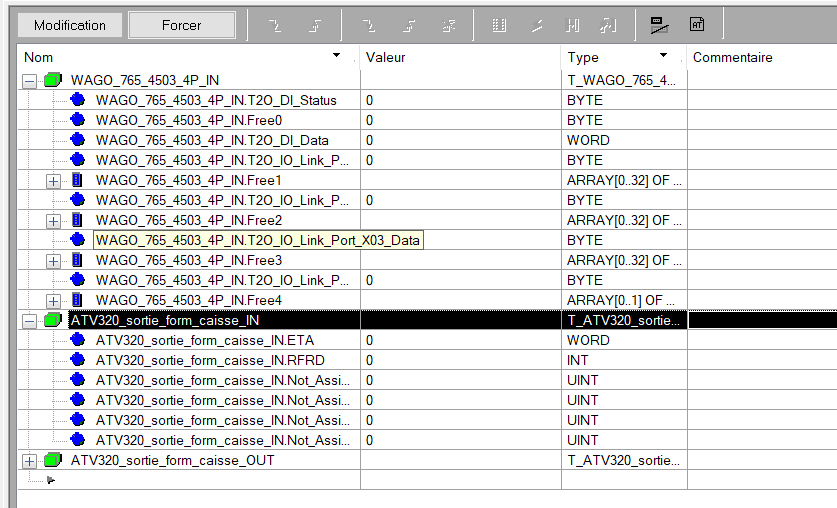Click the blue array icon beside Free1
This screenshot has width=837, height=508.
coord(78,180)
